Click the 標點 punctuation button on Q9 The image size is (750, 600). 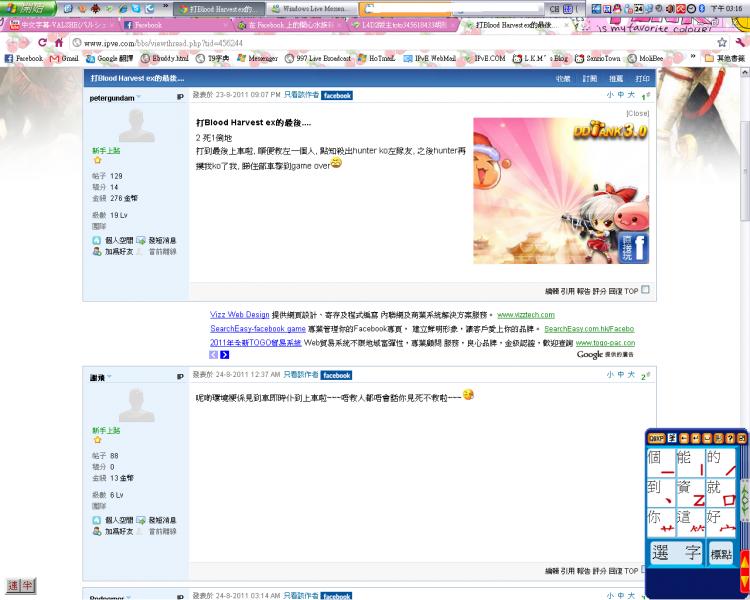(720, 554)
